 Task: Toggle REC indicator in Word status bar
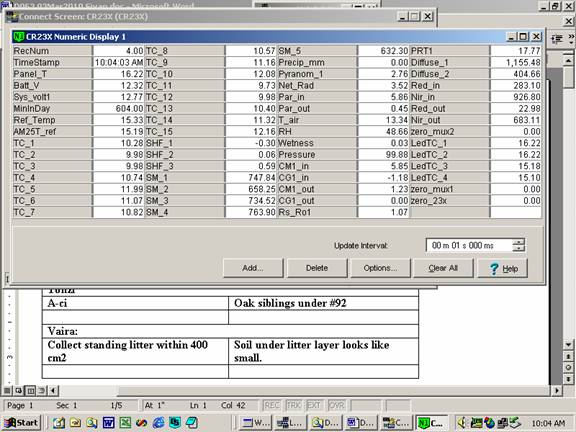click(x=272, y=405)
